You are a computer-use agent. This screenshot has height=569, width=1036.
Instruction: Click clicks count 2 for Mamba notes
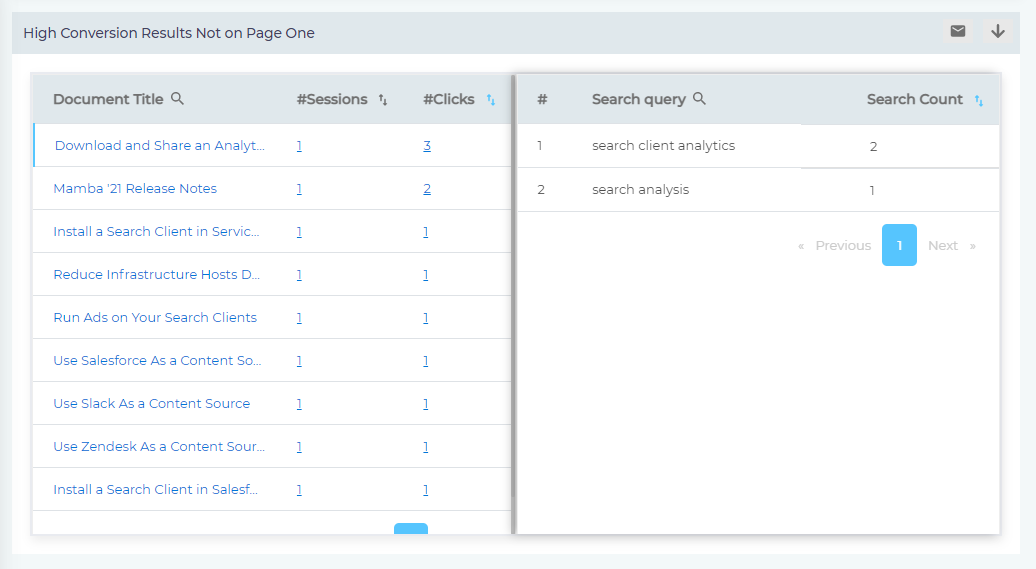427,189
